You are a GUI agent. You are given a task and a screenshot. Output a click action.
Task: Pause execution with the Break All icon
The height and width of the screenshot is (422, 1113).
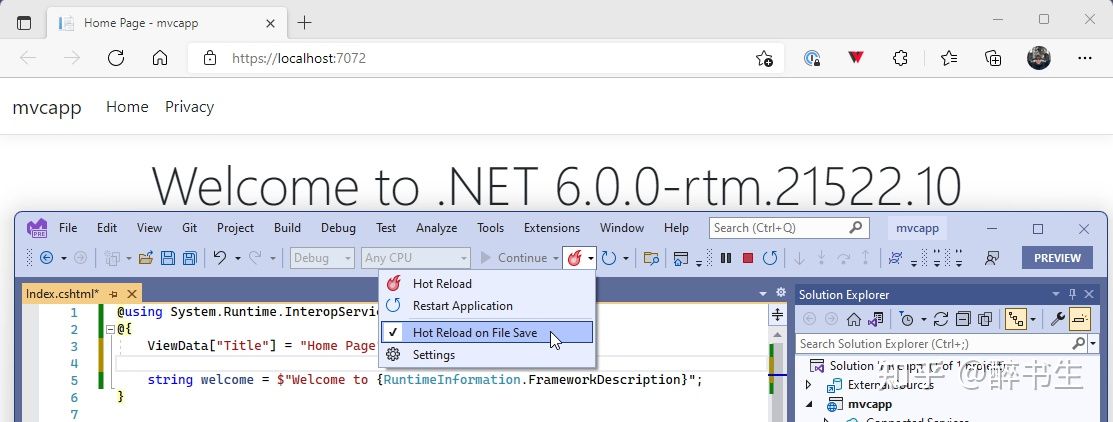point(725,258)
